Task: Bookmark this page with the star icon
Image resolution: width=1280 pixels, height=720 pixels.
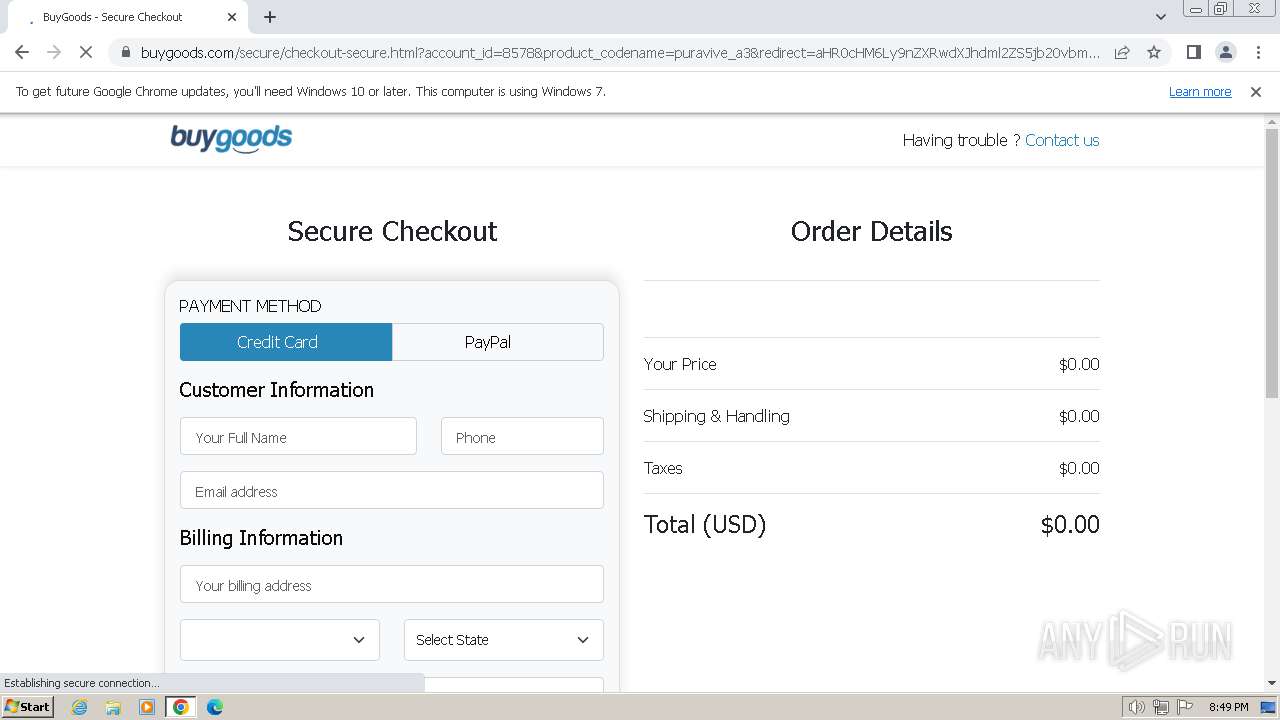Action: pyautogui.click(x=1154, y=52)
